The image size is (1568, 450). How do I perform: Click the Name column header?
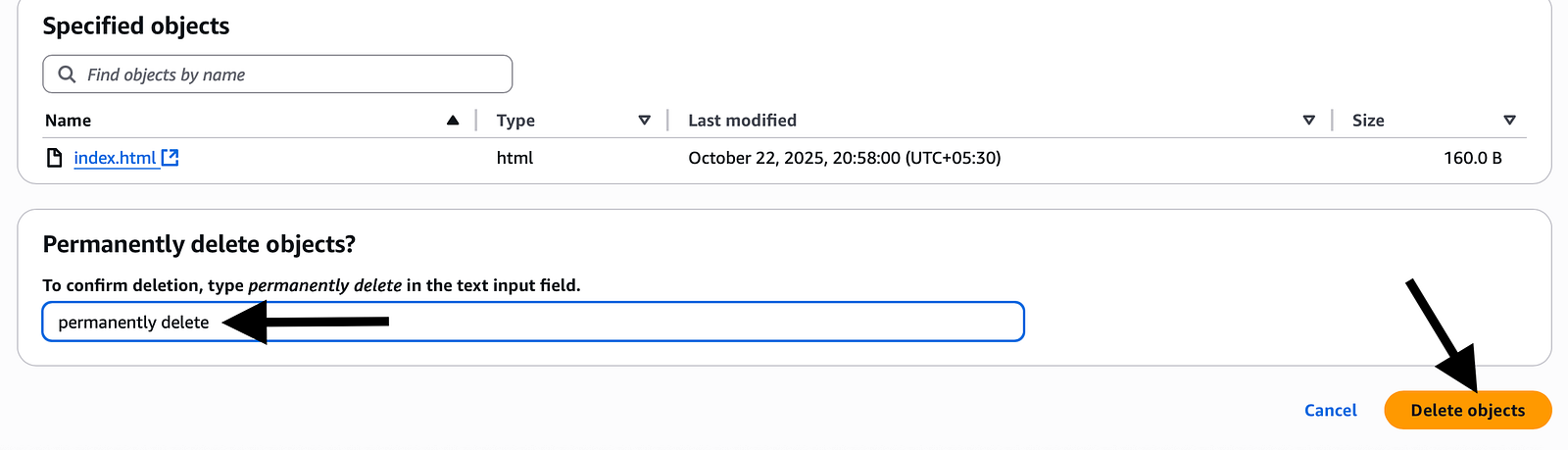69,121
